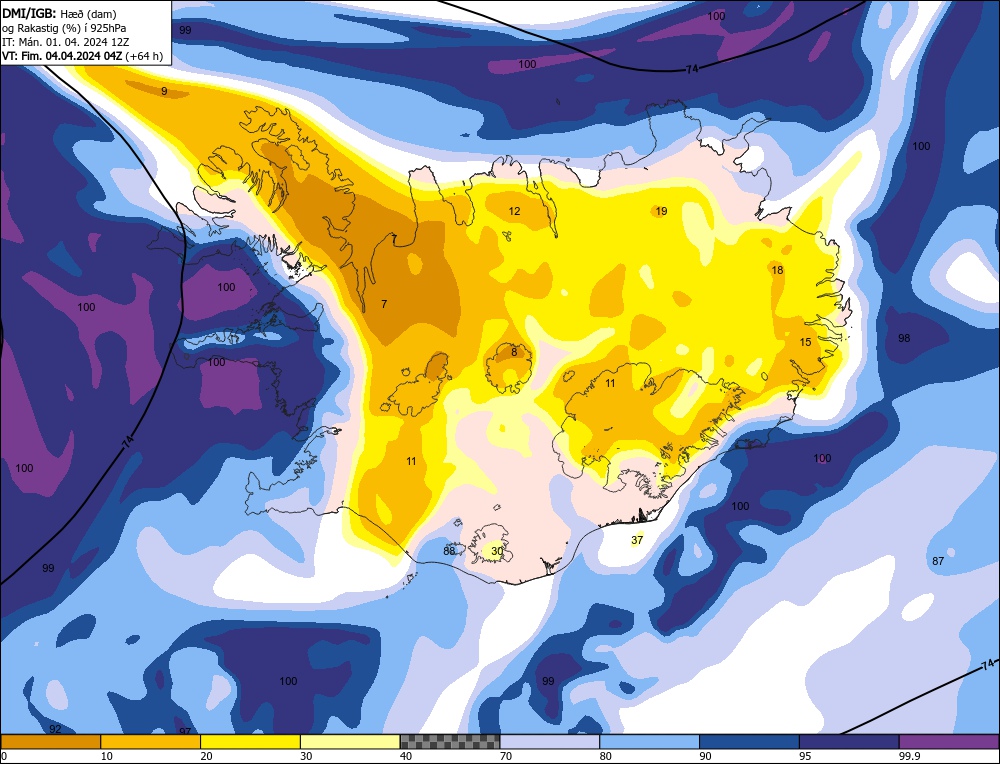Click the orange 10–20 legend swatch
The width and height of the screenshot is (1000, 764).
click(x=151, y=742)
